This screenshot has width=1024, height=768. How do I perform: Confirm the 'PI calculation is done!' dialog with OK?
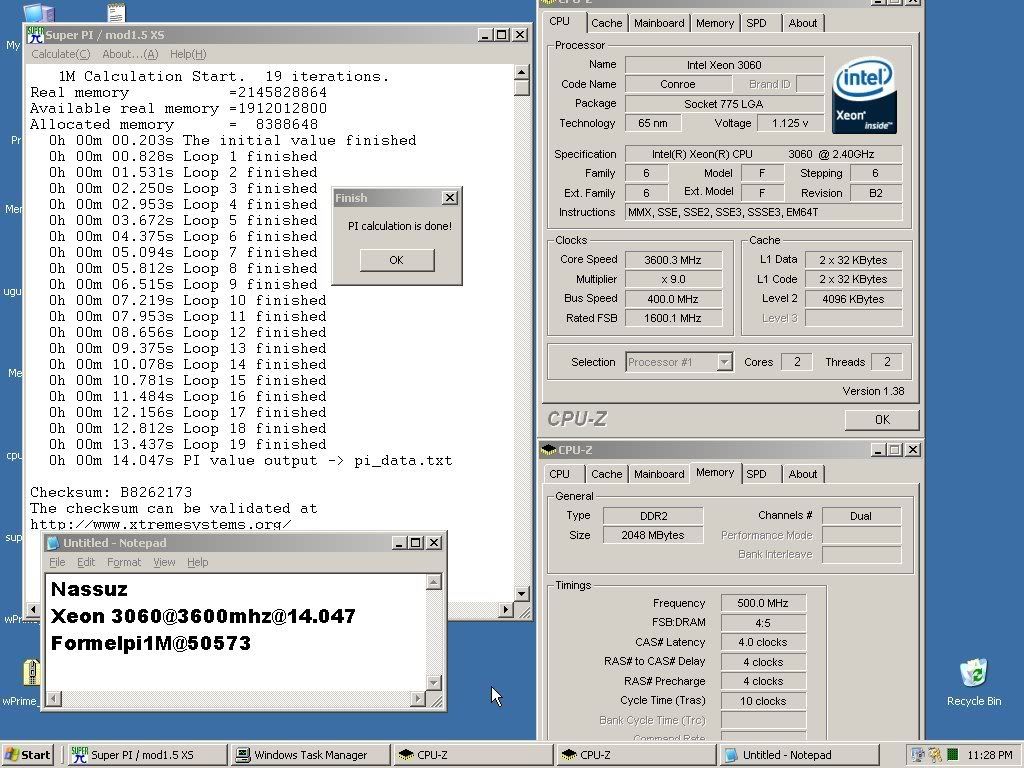point(396,260)
